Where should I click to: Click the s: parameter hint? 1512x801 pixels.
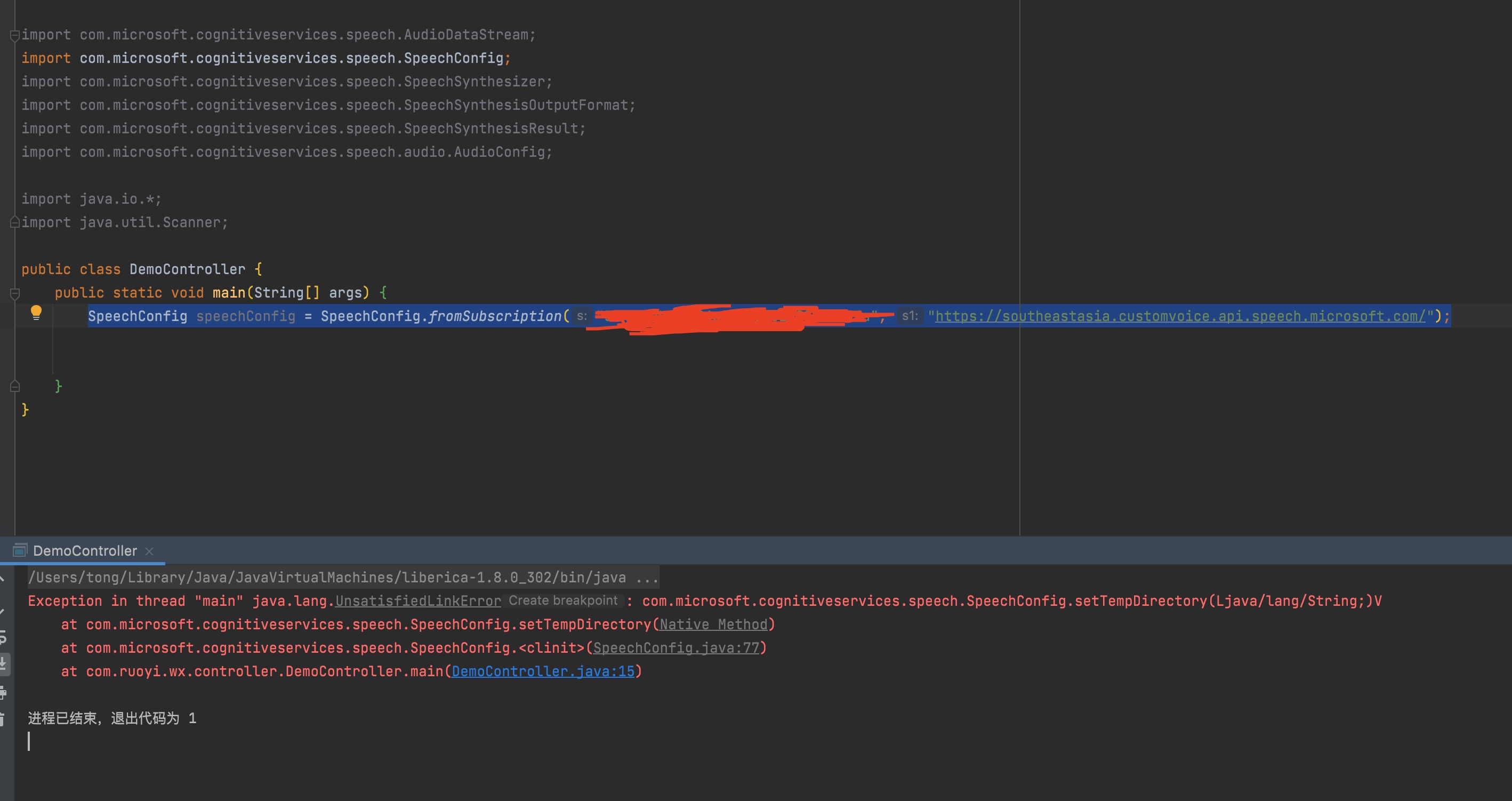(x=581, y=316)
